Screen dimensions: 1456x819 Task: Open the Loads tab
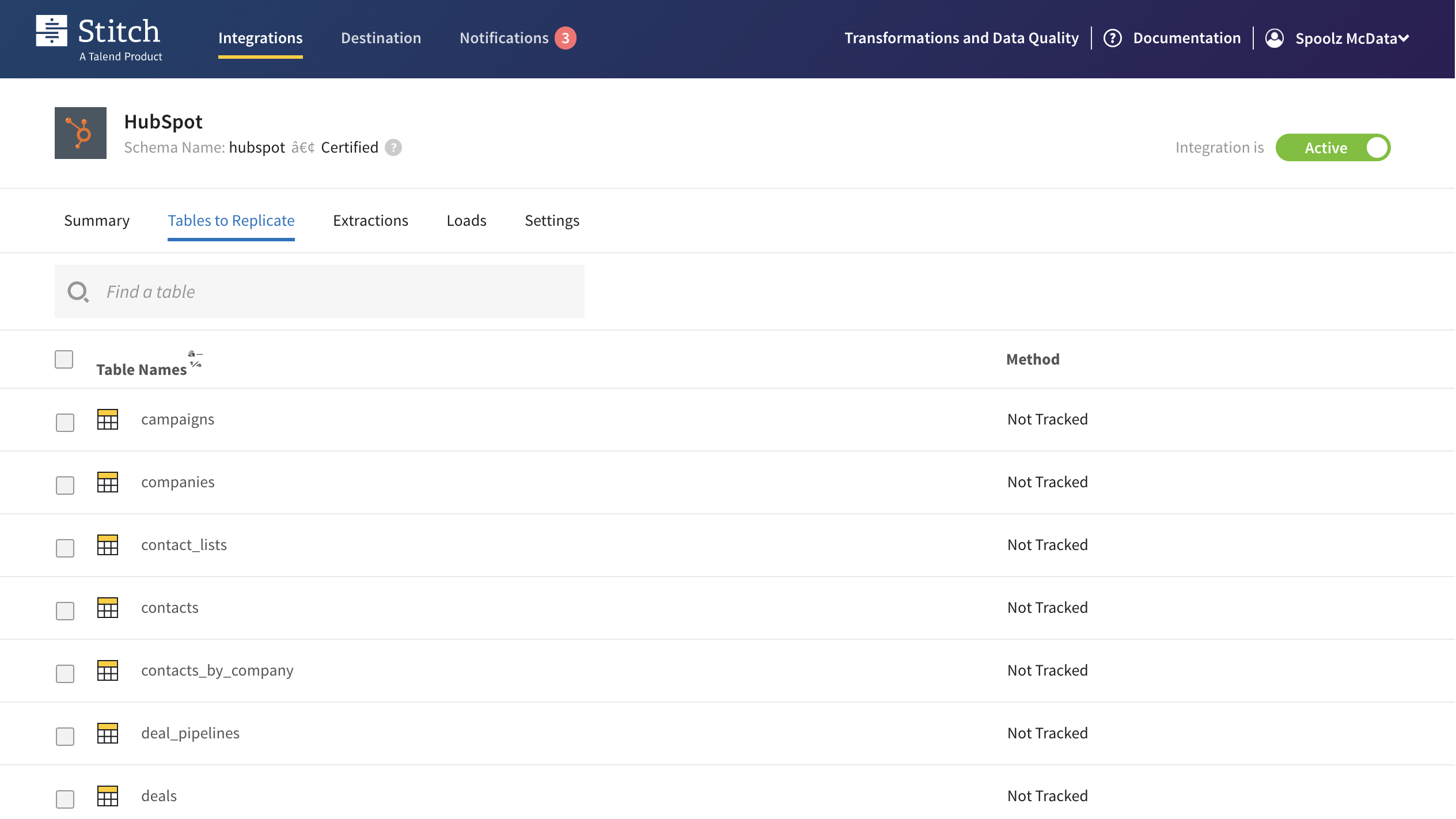click(466, 221)
